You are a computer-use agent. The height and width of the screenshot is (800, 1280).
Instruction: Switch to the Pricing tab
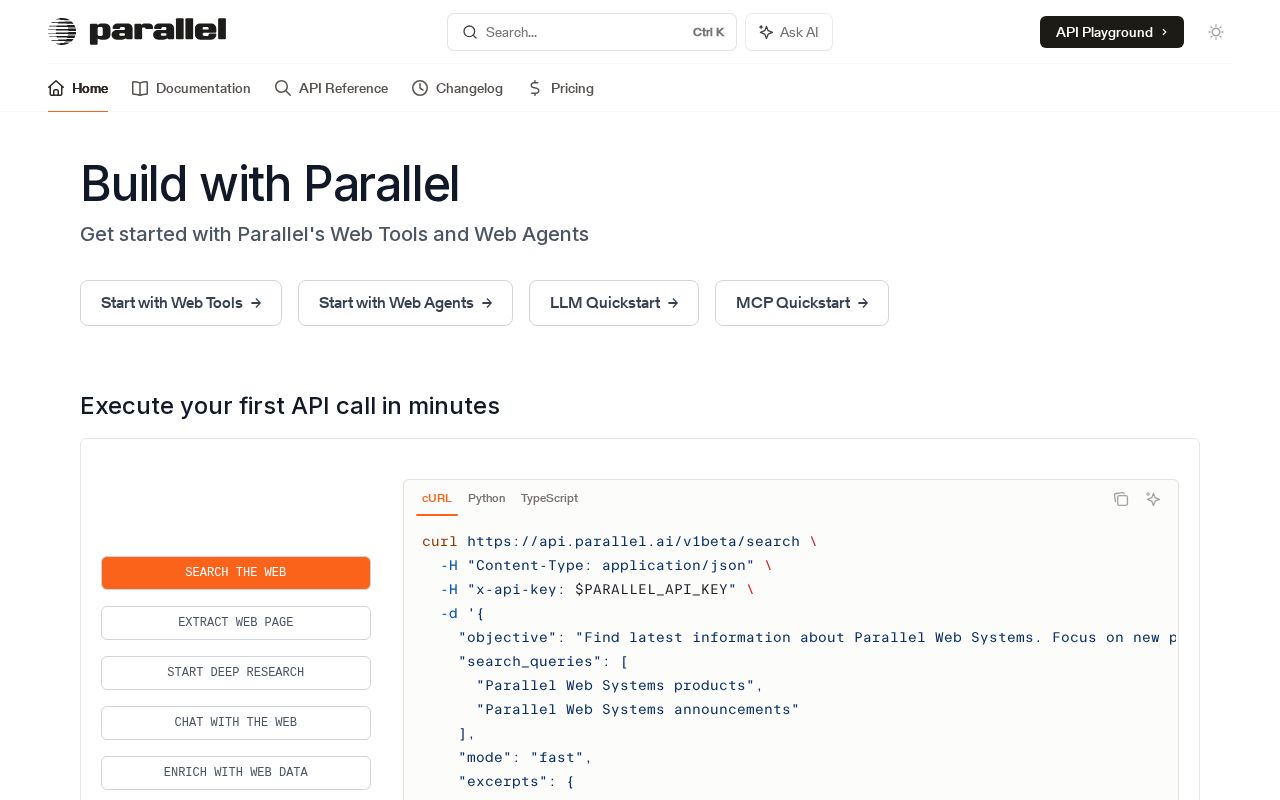[560, 88]
